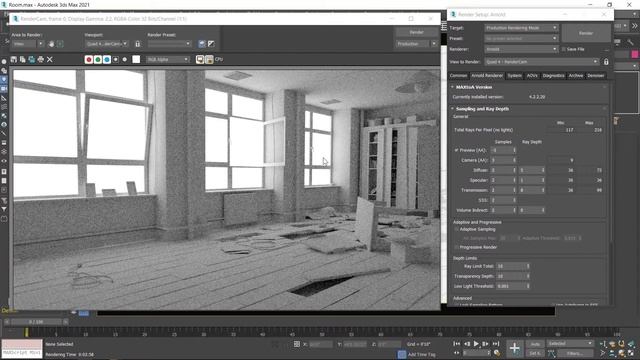Copy the rendered image to clipboard

[22, 60]
